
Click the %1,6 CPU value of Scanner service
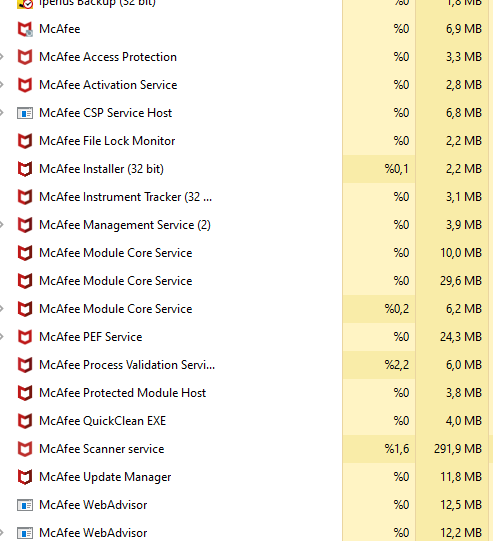[x=397, y=449]
